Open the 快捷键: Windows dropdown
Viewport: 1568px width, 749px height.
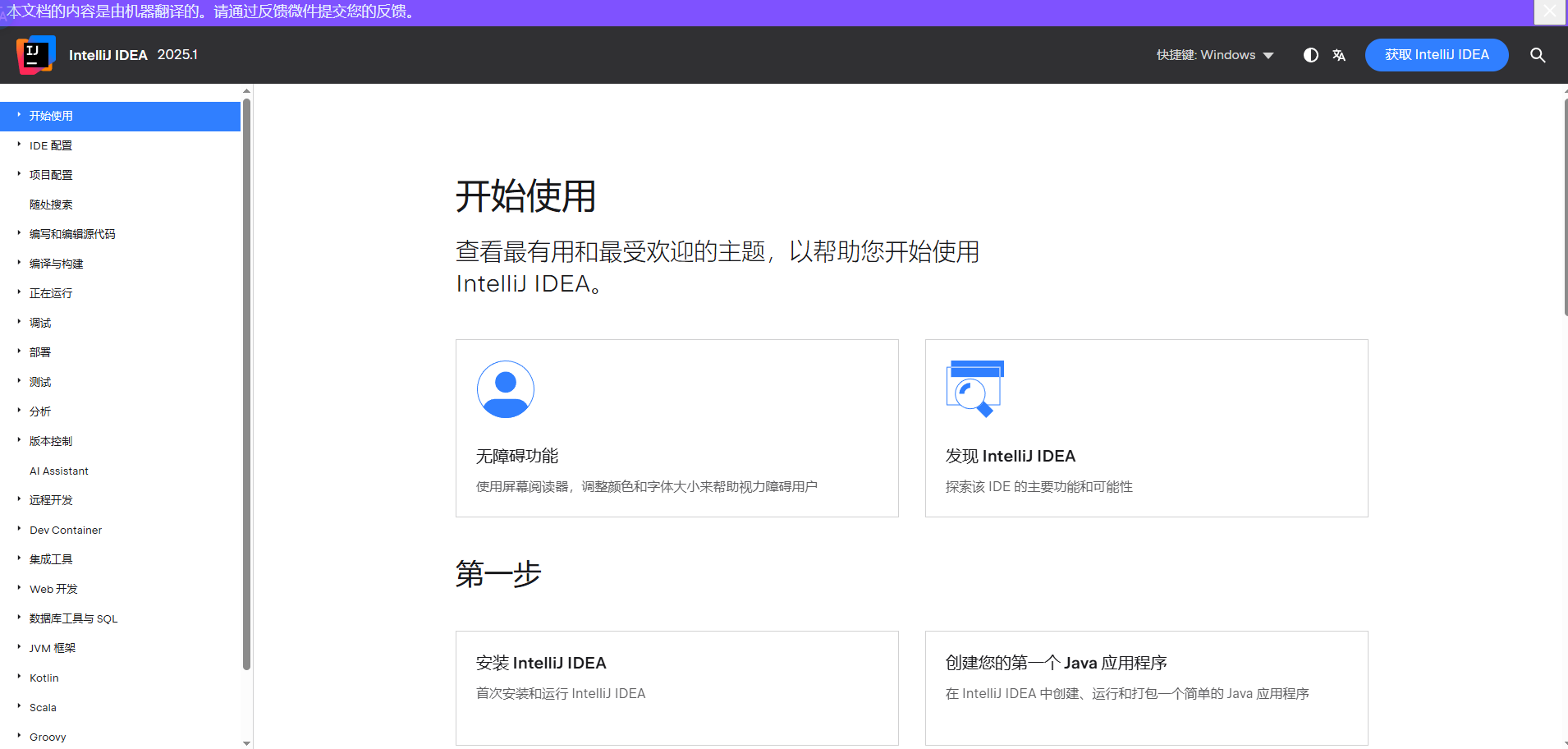coord(1215,55)
